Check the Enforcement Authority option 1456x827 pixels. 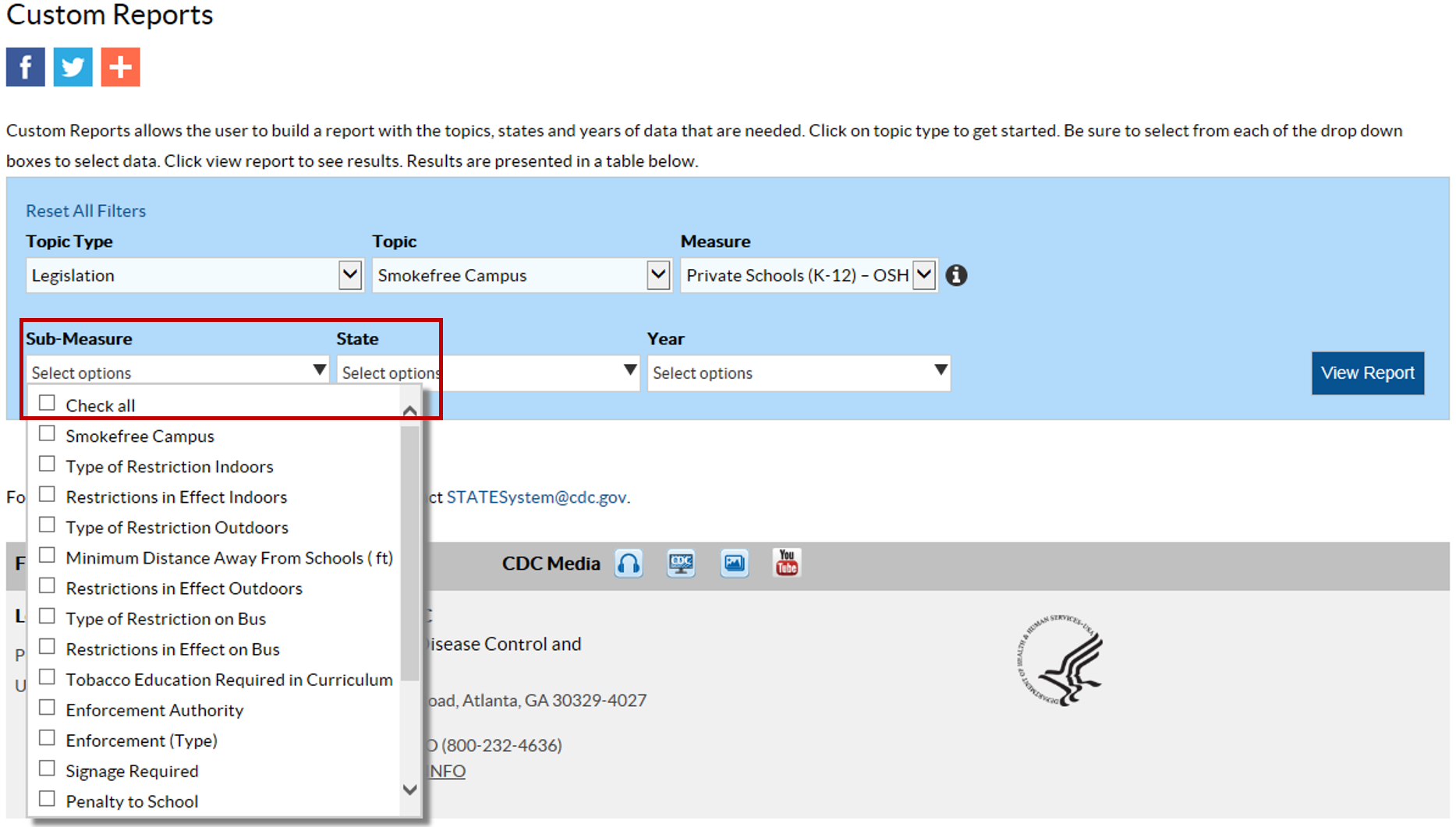48,708
